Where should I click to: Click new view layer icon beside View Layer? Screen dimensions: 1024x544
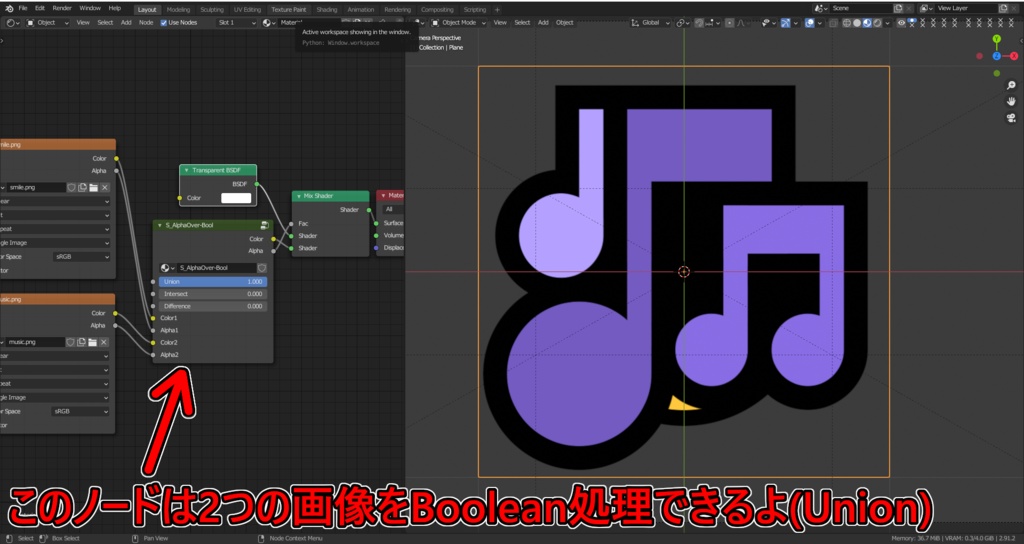pyautogui.click(x=1003, y=8)
